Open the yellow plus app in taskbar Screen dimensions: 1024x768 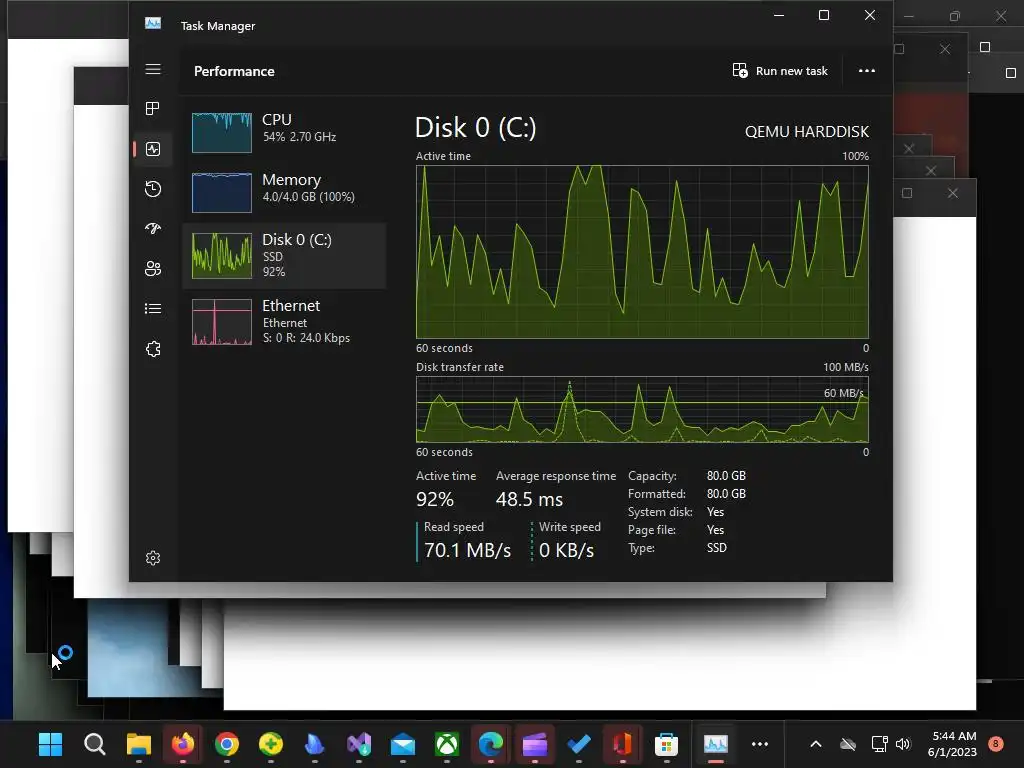[270, 744]
